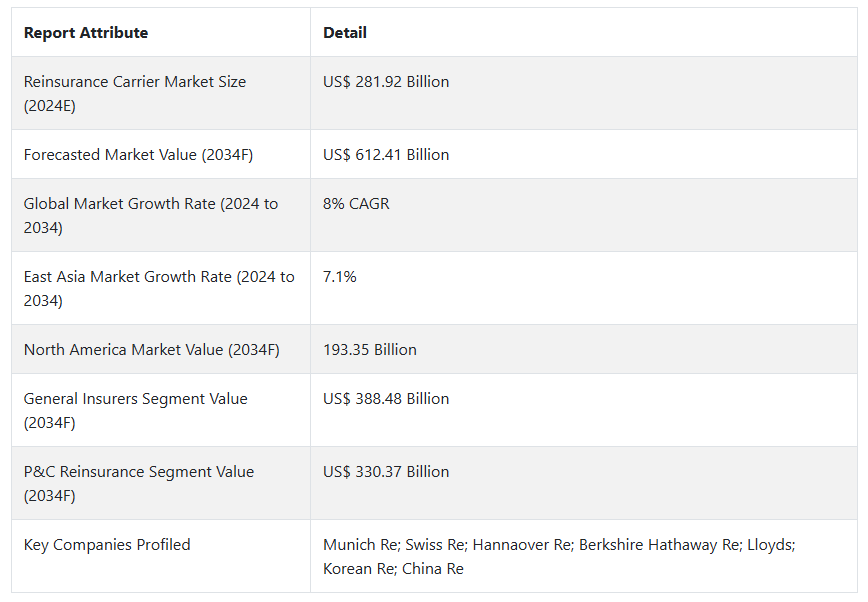This screenshot has height=602, width=868.
Task: Click the US$ 281.92 Billion value
Action: coord(386,82)
